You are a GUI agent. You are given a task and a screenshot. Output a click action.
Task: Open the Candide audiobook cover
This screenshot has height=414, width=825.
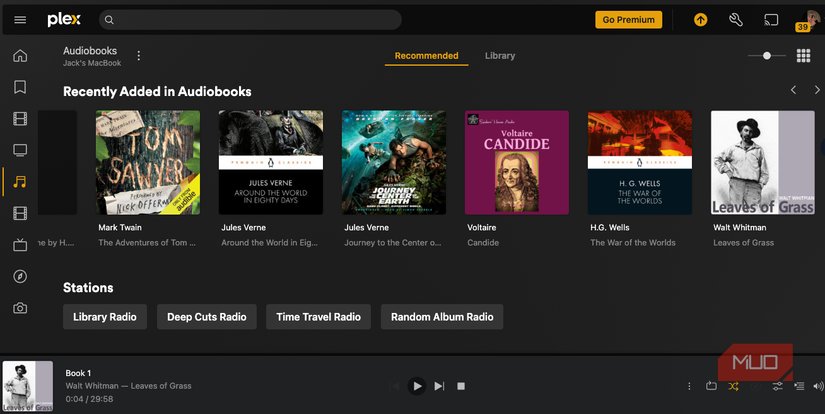[x=517, y=162]
